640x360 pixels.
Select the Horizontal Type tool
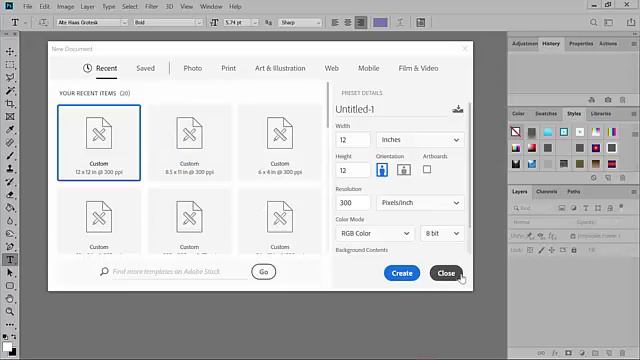coord(10,260)
